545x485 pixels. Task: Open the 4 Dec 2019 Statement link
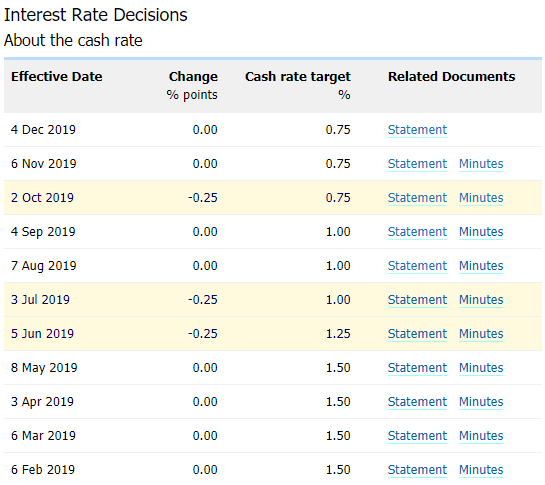point(417,130)
